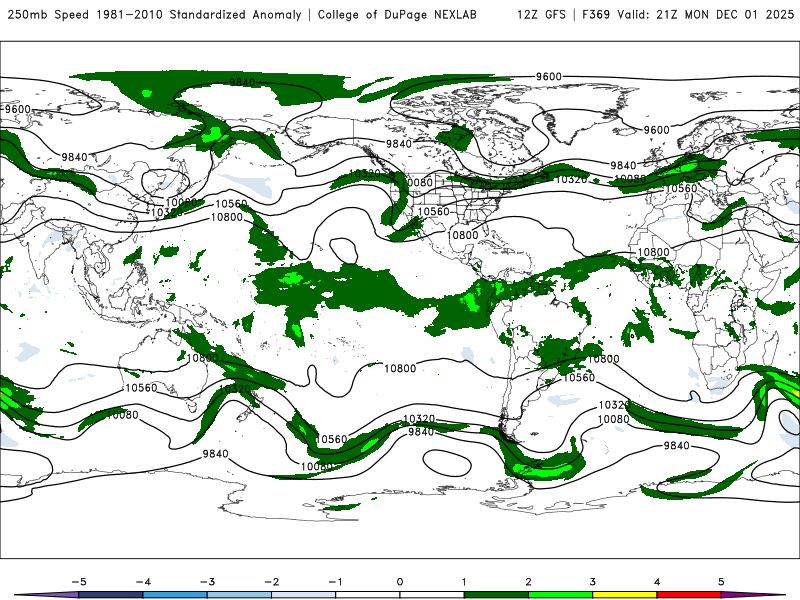The image size is (800, 600).
Task: Click the 10800 contour label over the Gulf of Mexico
Action: (x=463, y=235)
